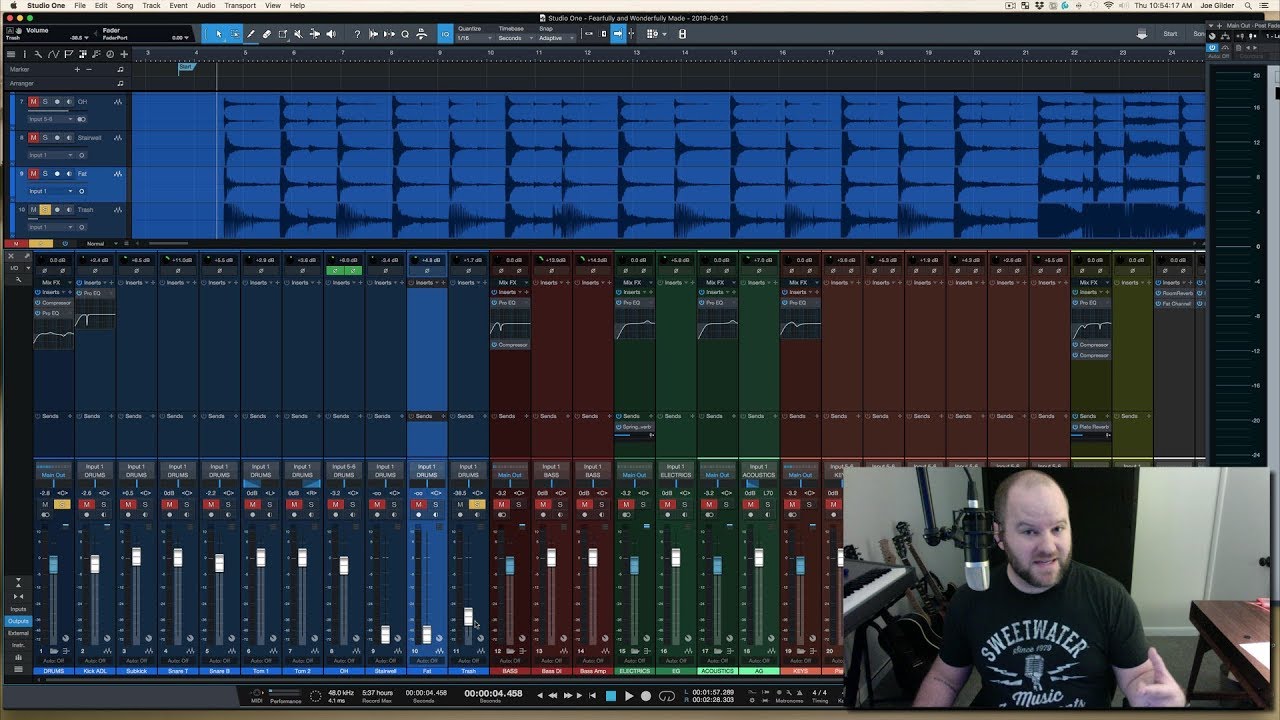Toggle the IQ quantize button
This screenshot has height=720, width=1280.
[x=446, y=34]
